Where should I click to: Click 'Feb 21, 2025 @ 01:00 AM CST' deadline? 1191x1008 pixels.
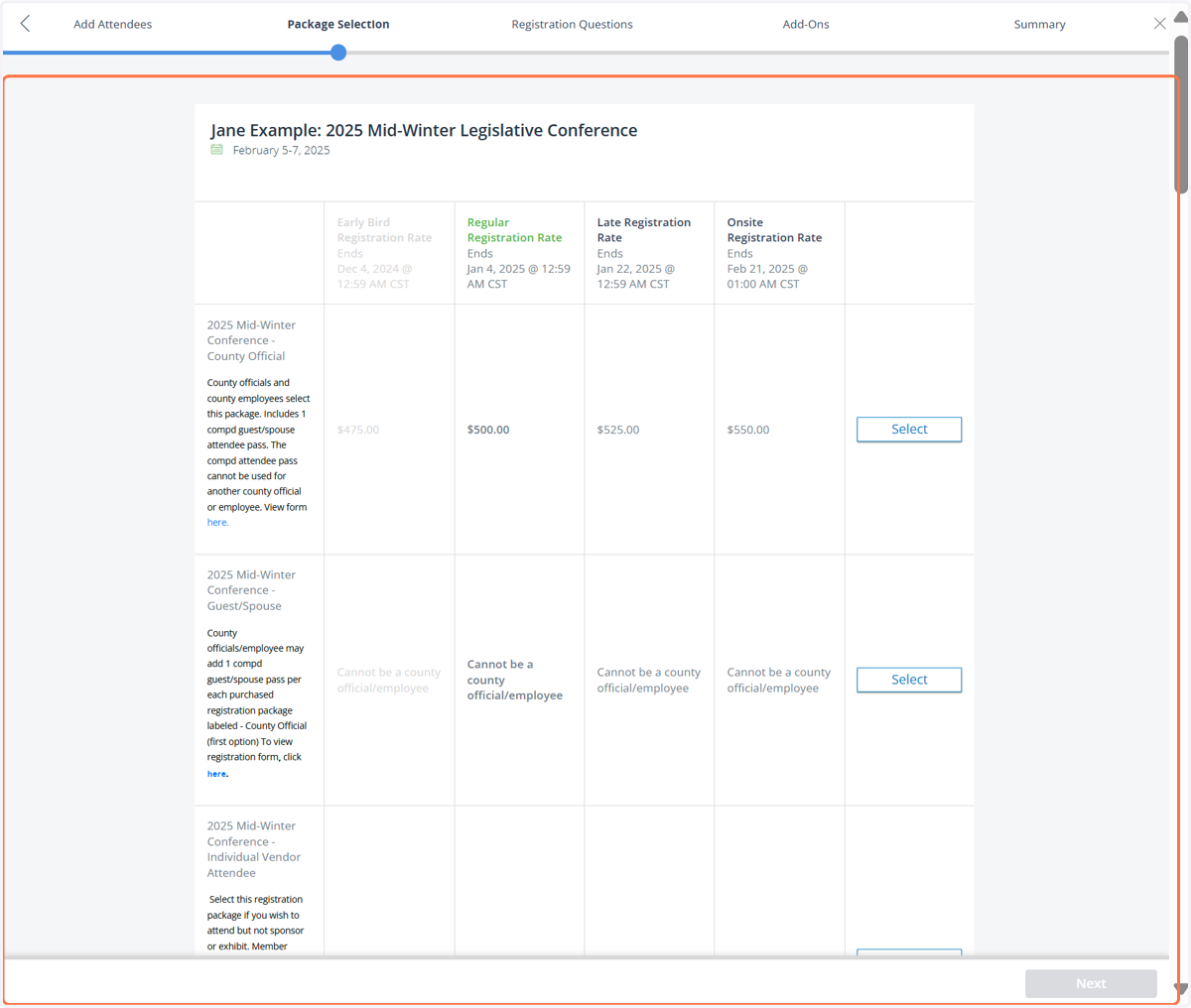click(x=767, y=276)
